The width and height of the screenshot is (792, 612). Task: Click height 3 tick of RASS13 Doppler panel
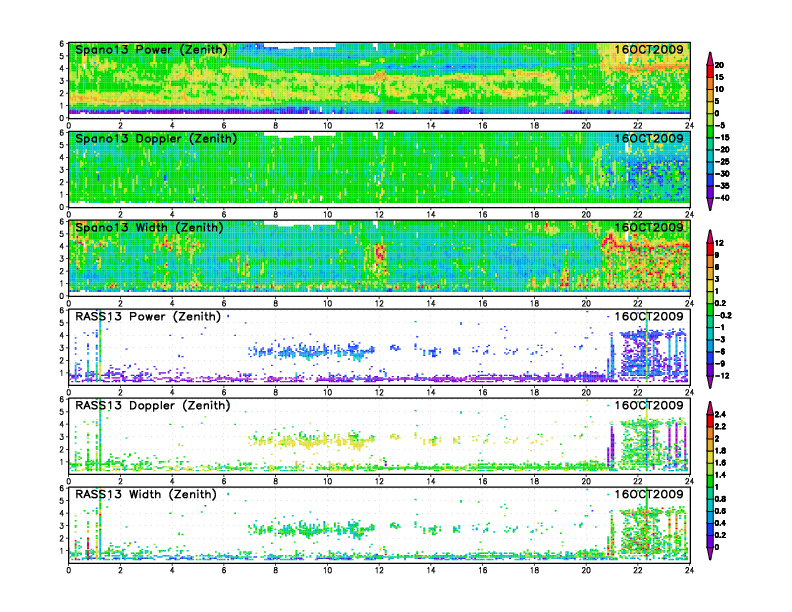coord(62,437)
